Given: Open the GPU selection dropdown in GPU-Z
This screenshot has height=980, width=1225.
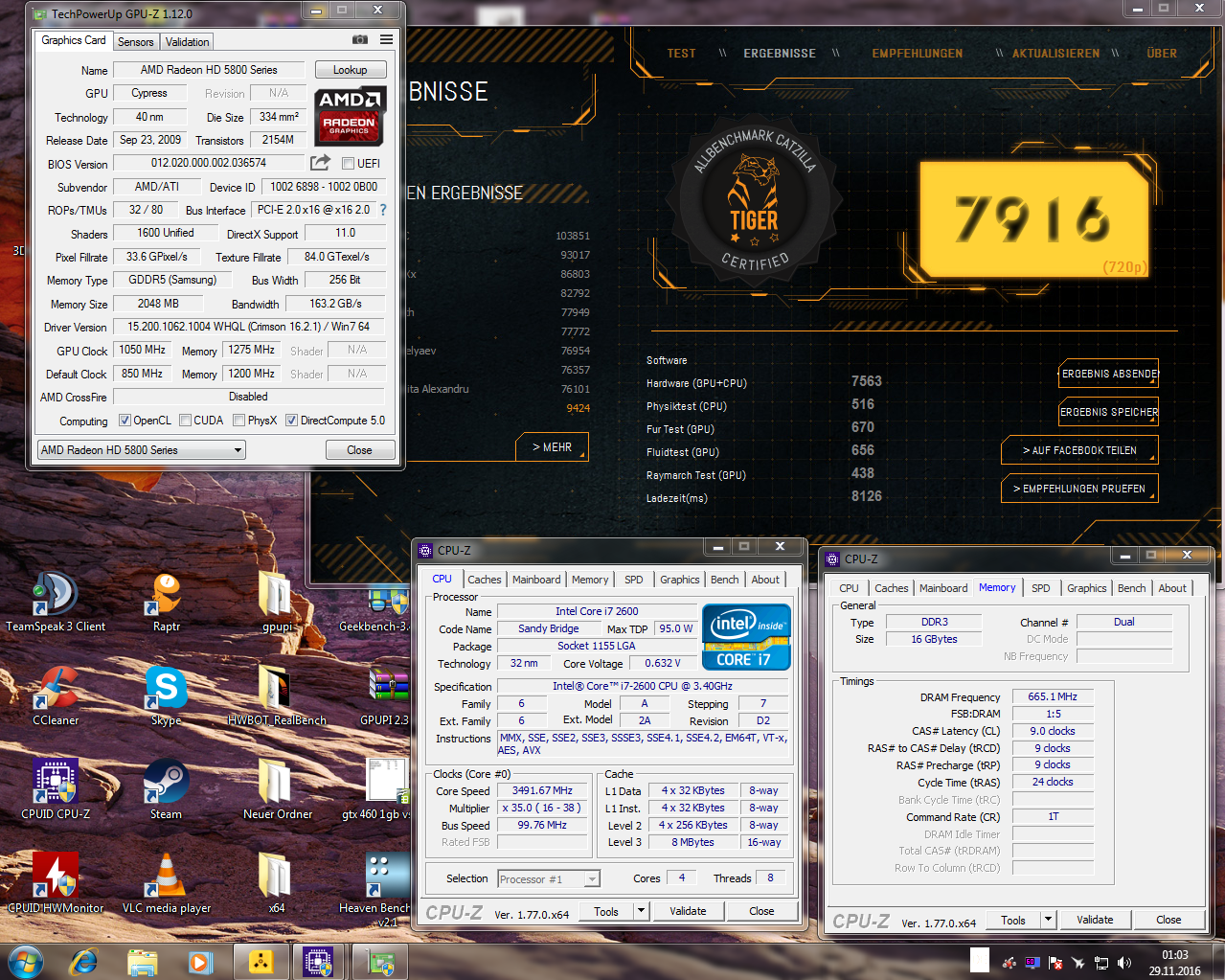Looking at the screenshot, I should click(x=142, y=449).
